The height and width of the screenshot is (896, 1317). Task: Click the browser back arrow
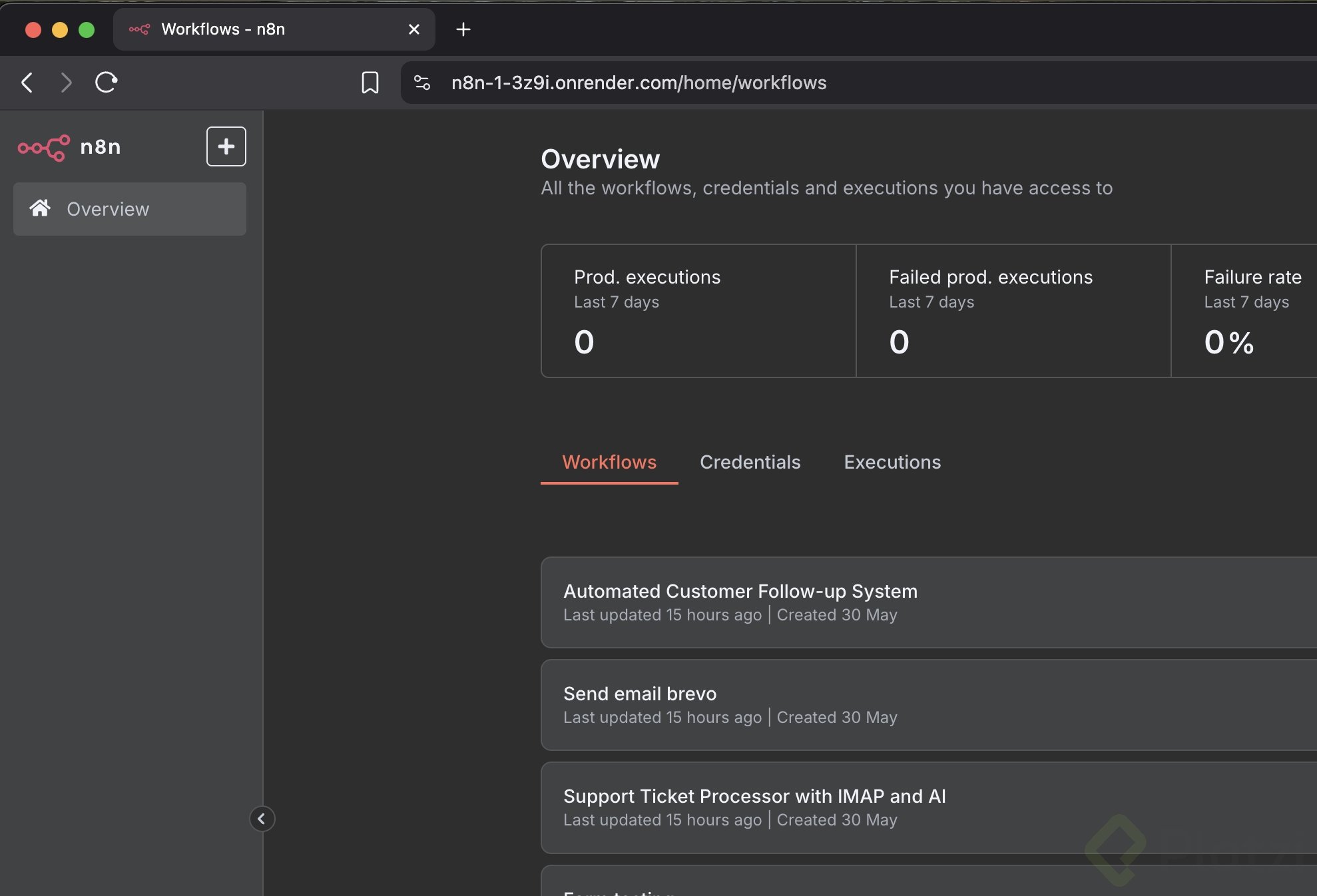(27, 83)
